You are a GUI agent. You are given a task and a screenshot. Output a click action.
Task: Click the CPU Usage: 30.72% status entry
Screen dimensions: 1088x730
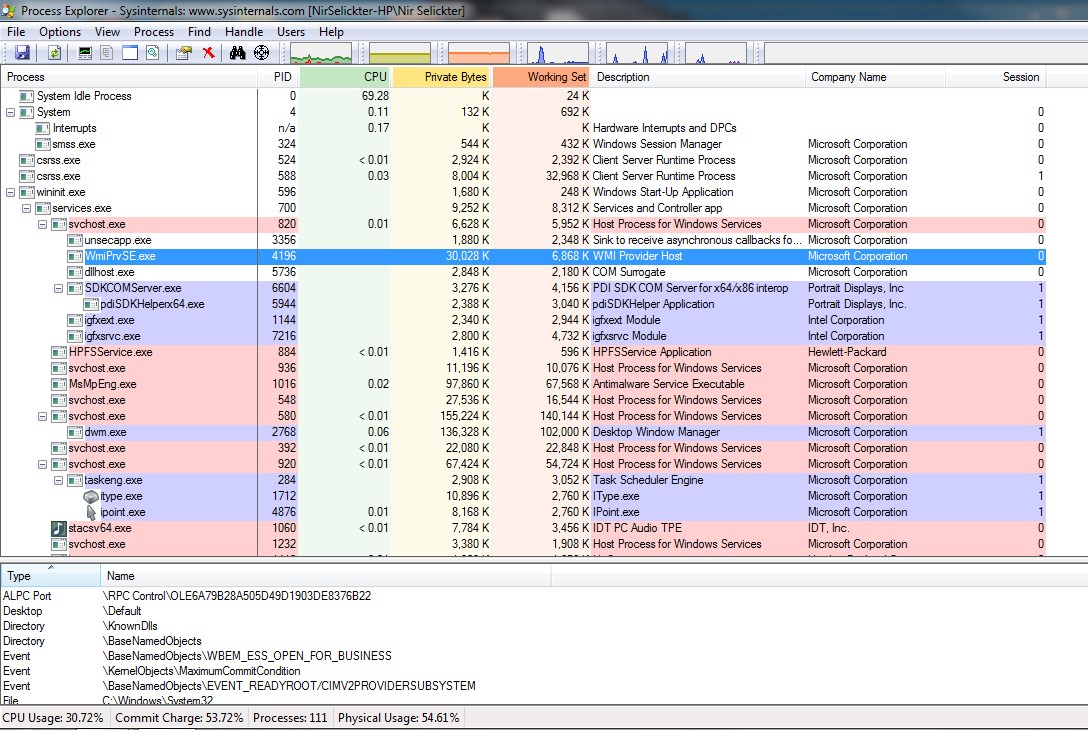[53, 718]
